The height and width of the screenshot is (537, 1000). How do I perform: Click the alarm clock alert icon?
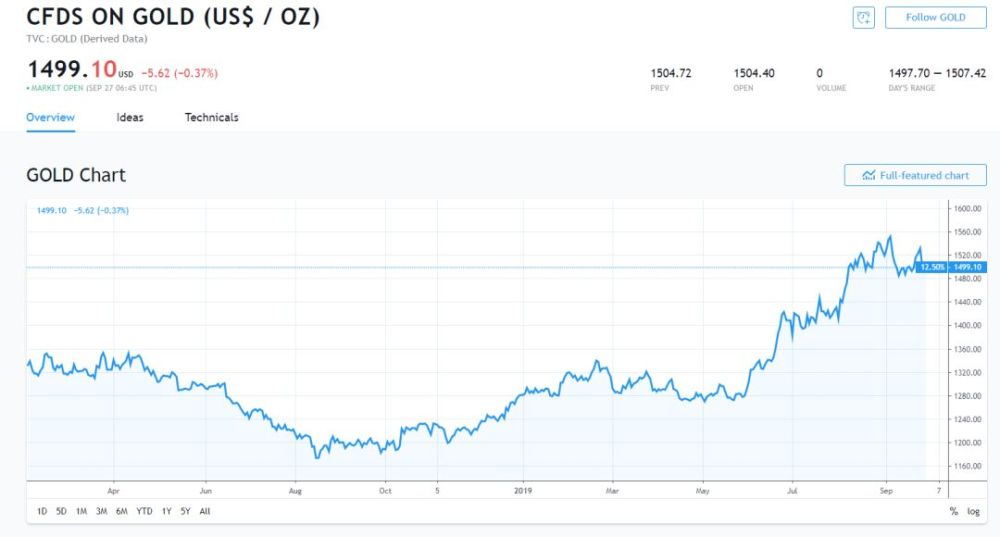[x=863, y=17]
